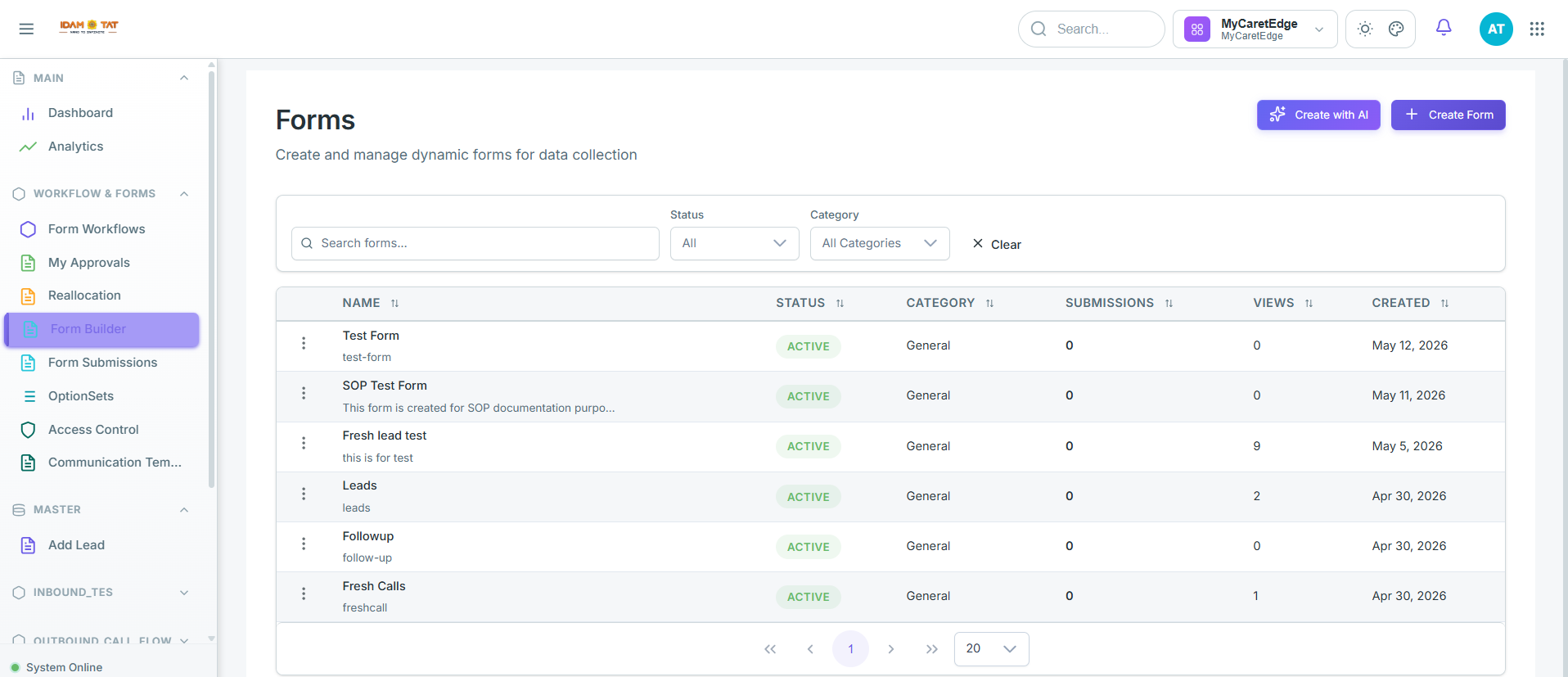Viewport: 1568px width, 677px height.
Task: Go to previous page arrow
Action: click(810, 649)
